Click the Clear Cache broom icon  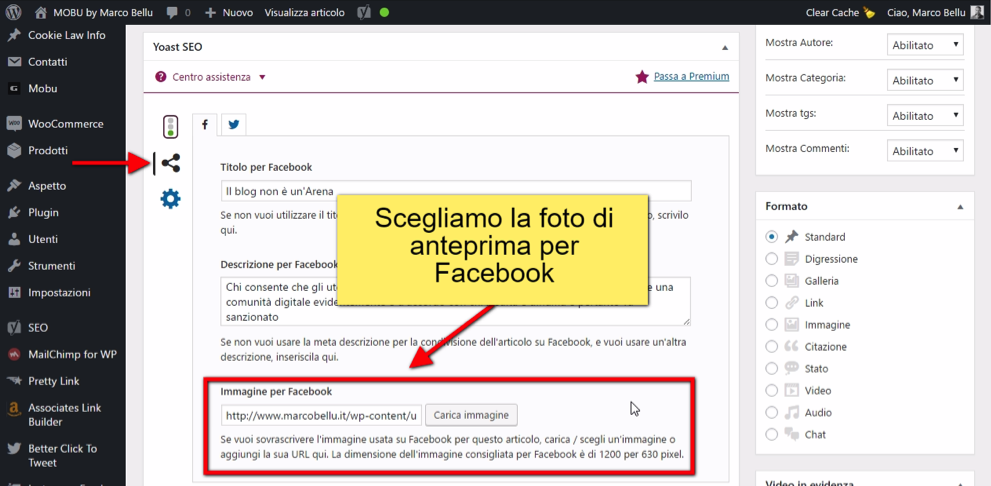pos(869,13)
